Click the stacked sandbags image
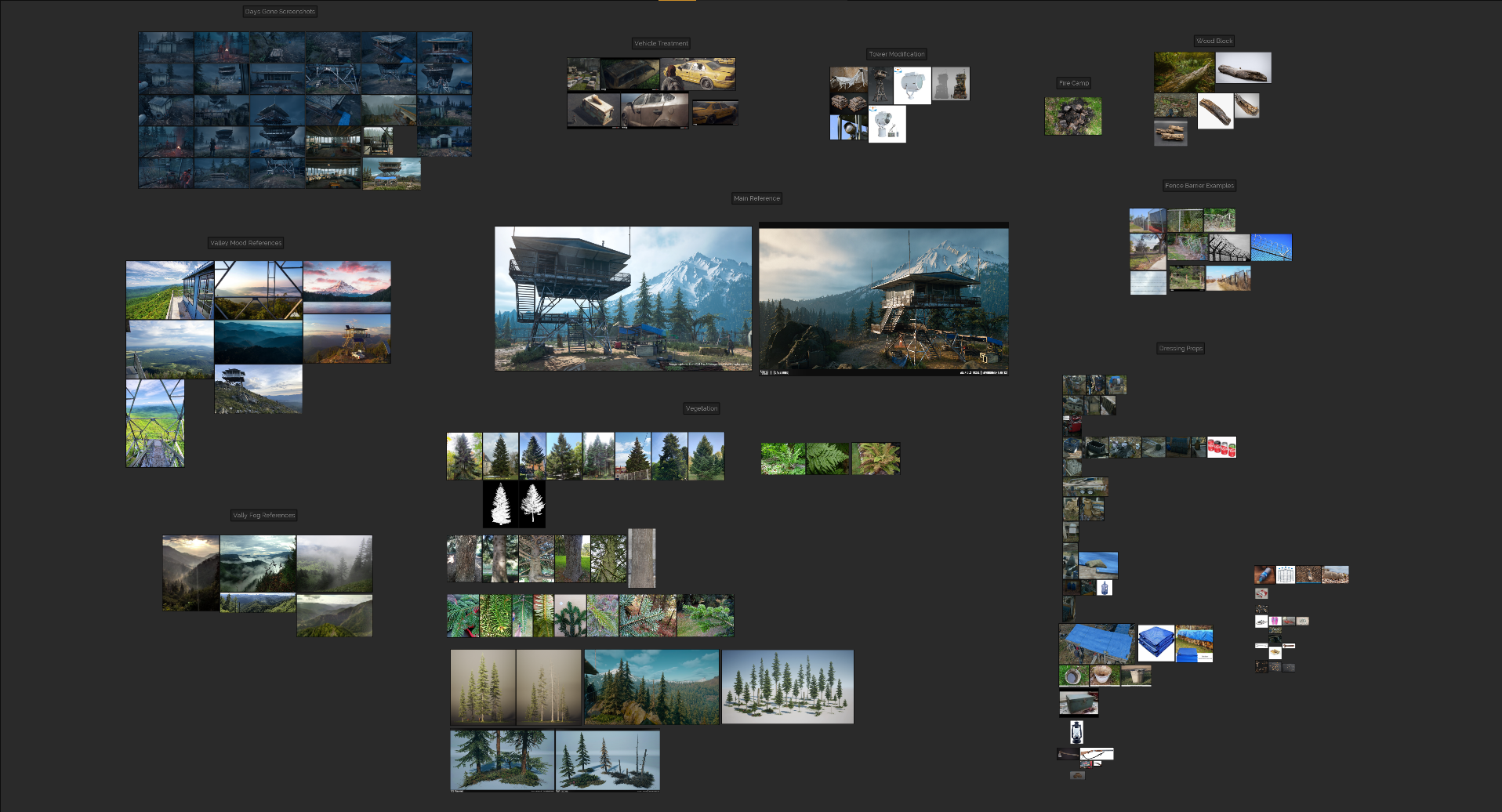Image resolution: width=1502 pixels, height=812 pixels. point(848,104)
